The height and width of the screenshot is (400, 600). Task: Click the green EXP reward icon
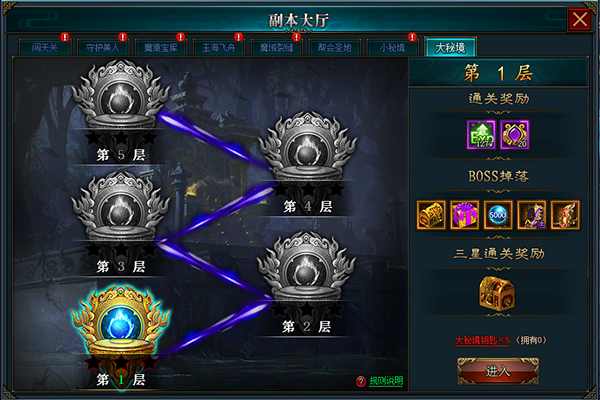[x=481, y=135]
